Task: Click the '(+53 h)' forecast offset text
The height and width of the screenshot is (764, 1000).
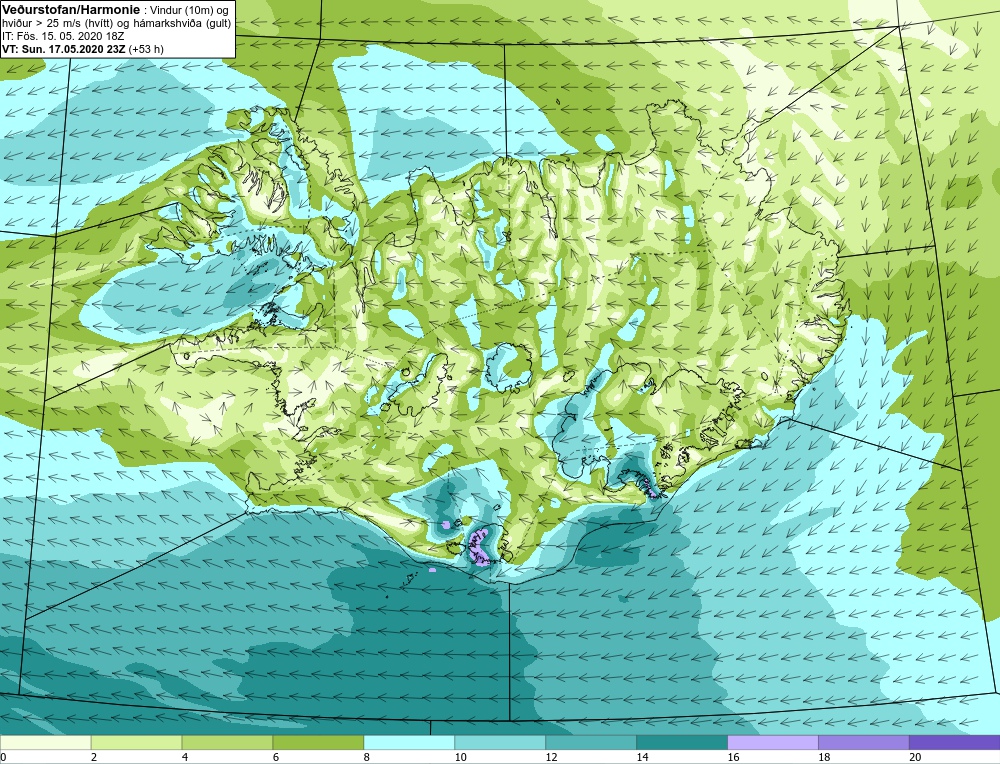Action: 146,49
